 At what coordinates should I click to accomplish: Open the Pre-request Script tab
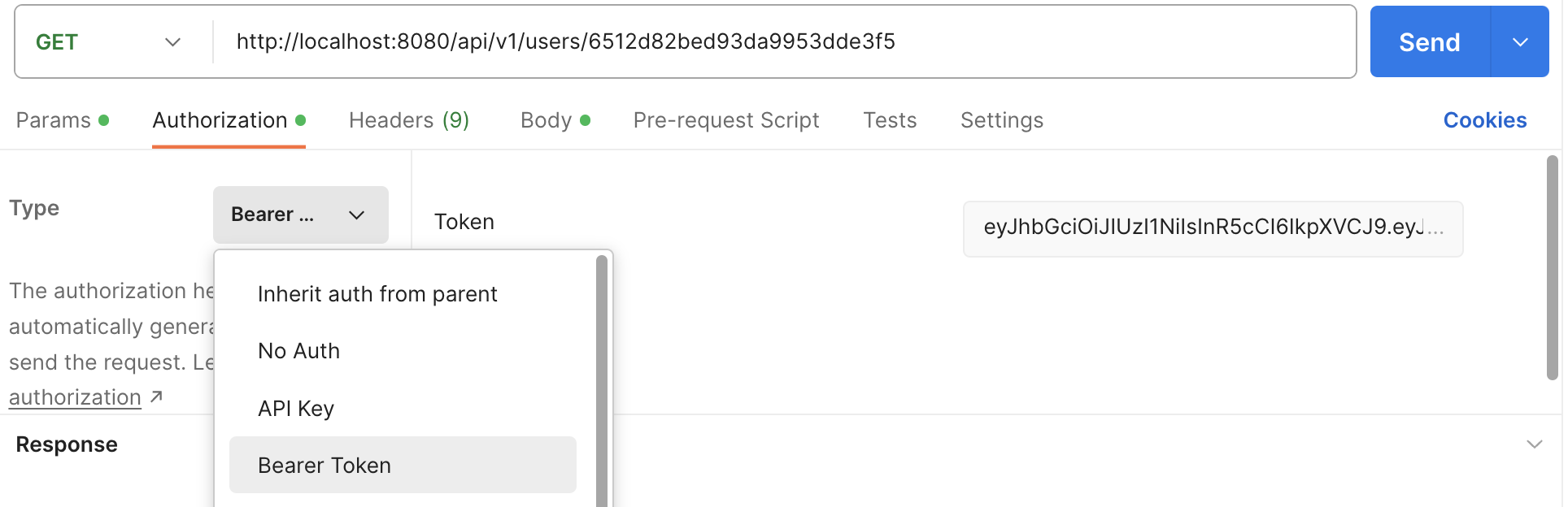[x=726, y=120]
